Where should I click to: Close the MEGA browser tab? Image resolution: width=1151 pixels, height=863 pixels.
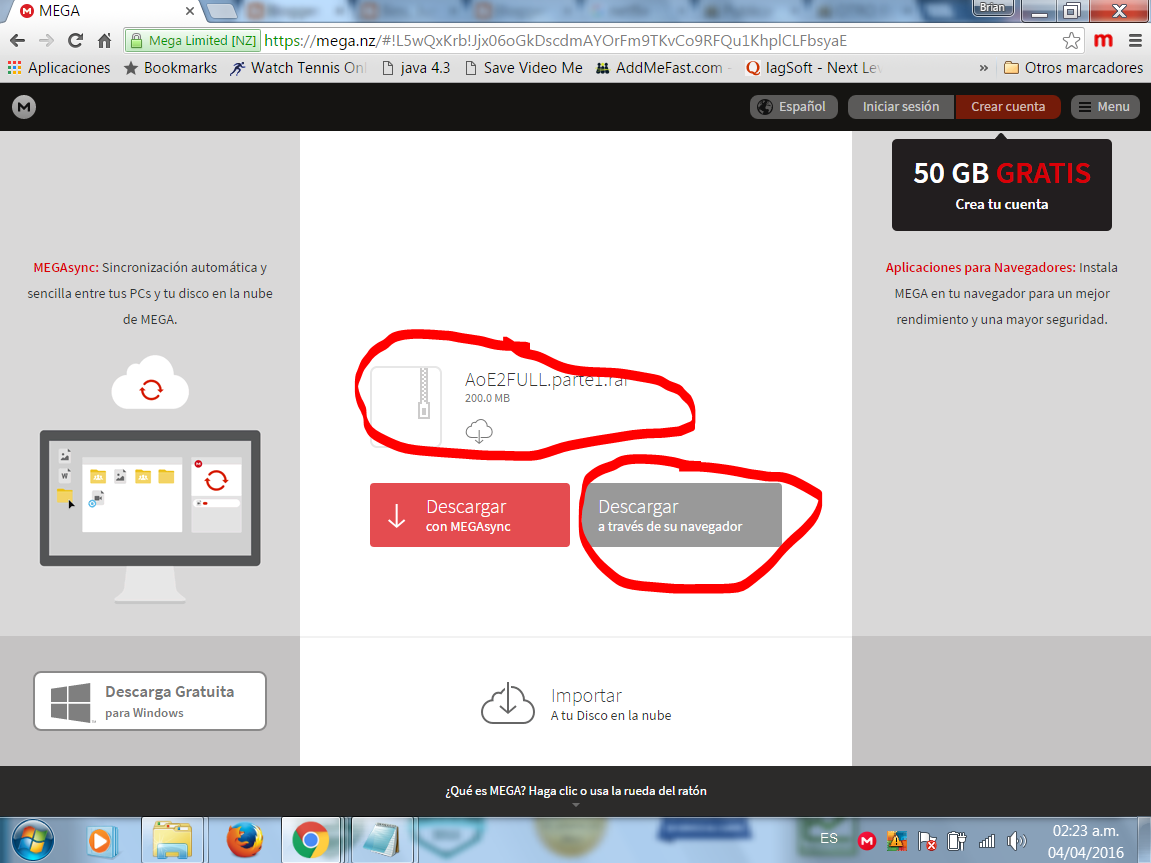190,12
